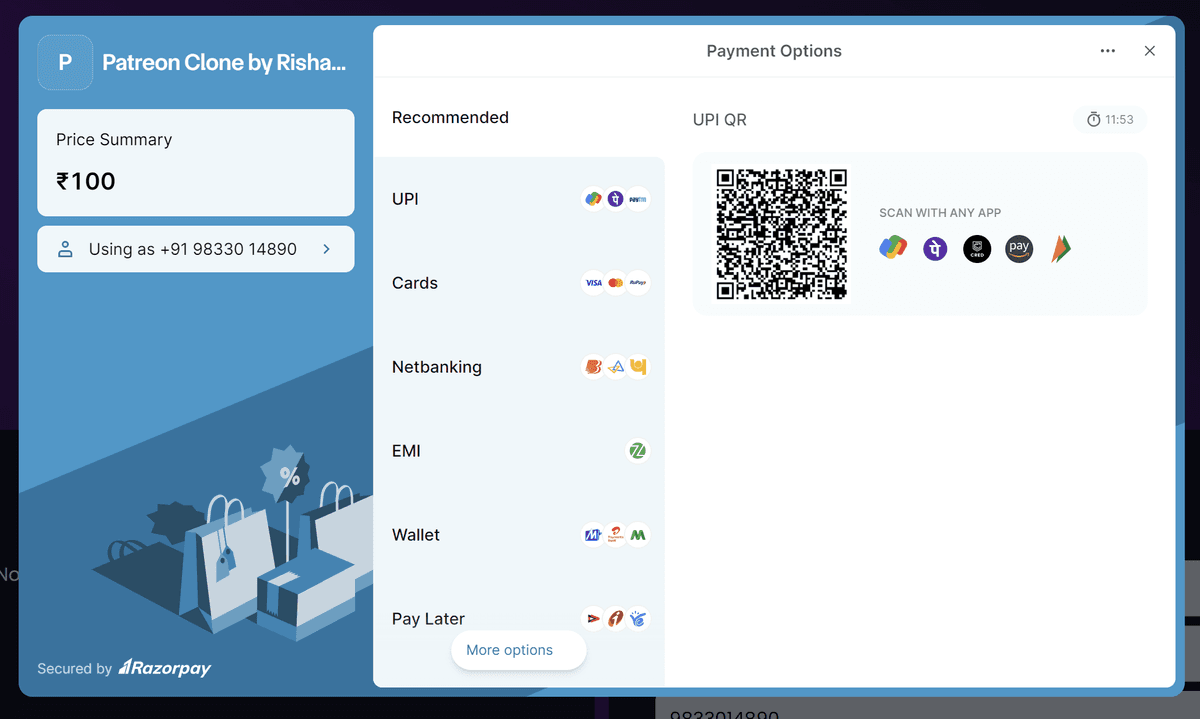The height and width of the screenshot is (719, 1200).
Task: Click the UPI QR code image
Action: tap(782, 234)
